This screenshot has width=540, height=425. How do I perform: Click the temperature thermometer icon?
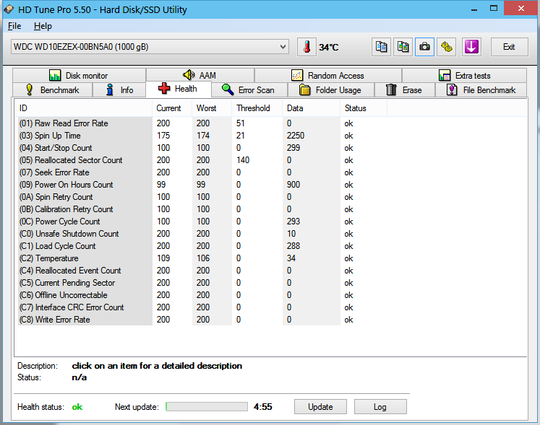(x=307, y=47)
